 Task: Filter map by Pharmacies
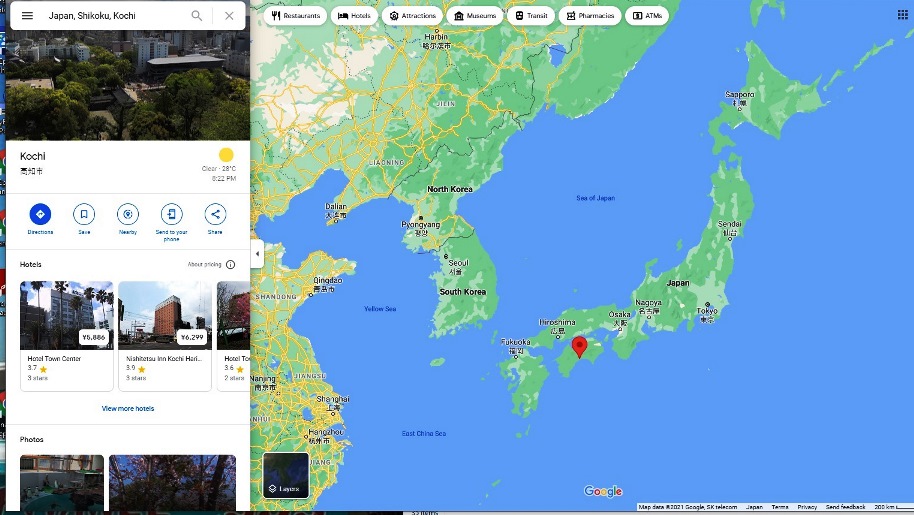[x=590, y=16]
